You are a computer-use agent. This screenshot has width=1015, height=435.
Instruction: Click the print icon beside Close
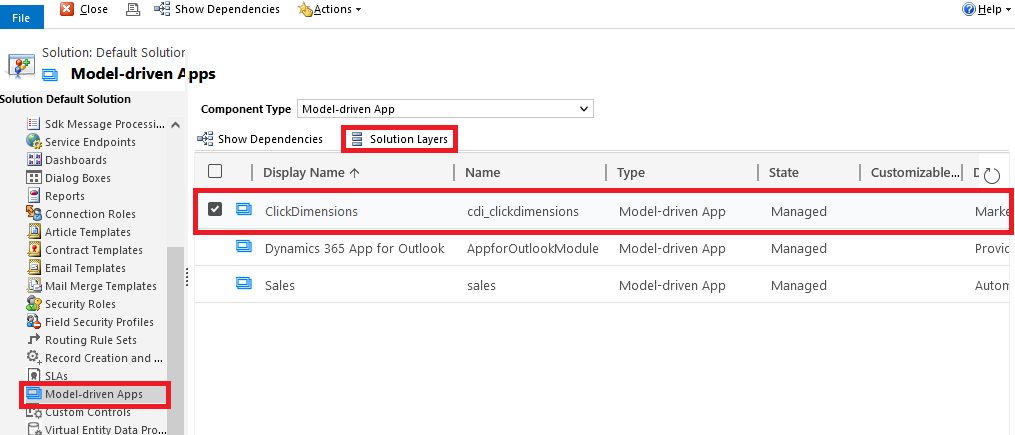[x=133, y=9]
